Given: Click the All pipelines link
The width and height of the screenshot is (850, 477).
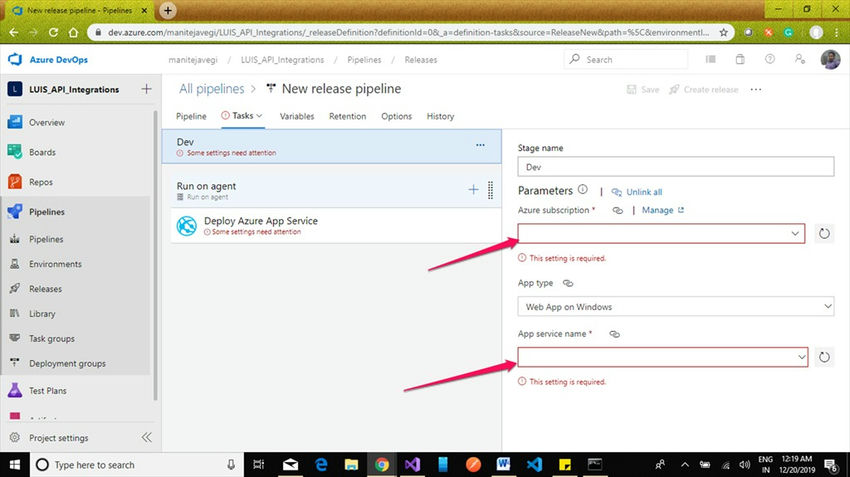Looking at the screenshot, I should (x=211, y=89).
